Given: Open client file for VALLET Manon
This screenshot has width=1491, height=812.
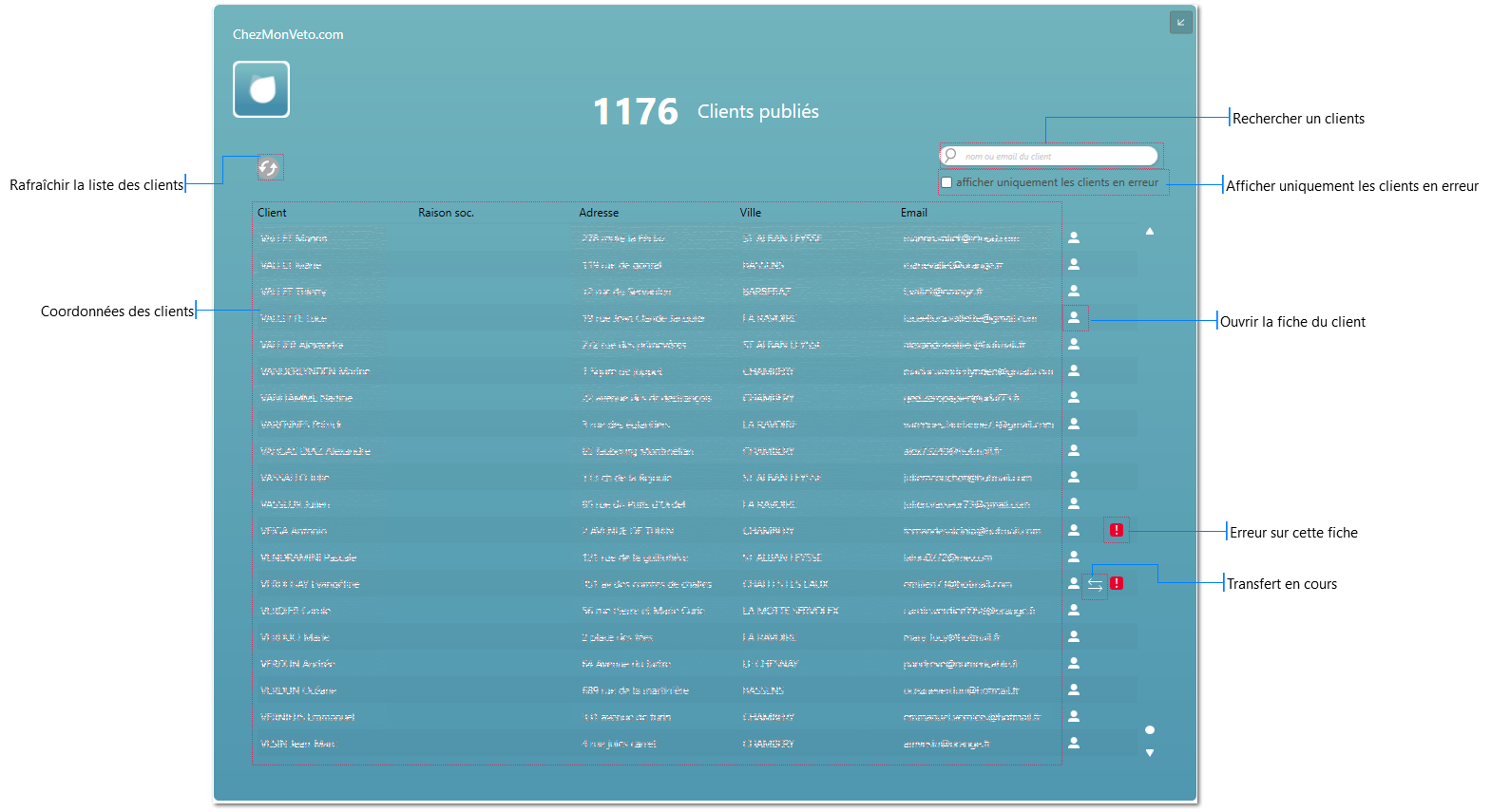Looking at the screenshot, I should pyautogui.click(x=1074, y=237).
